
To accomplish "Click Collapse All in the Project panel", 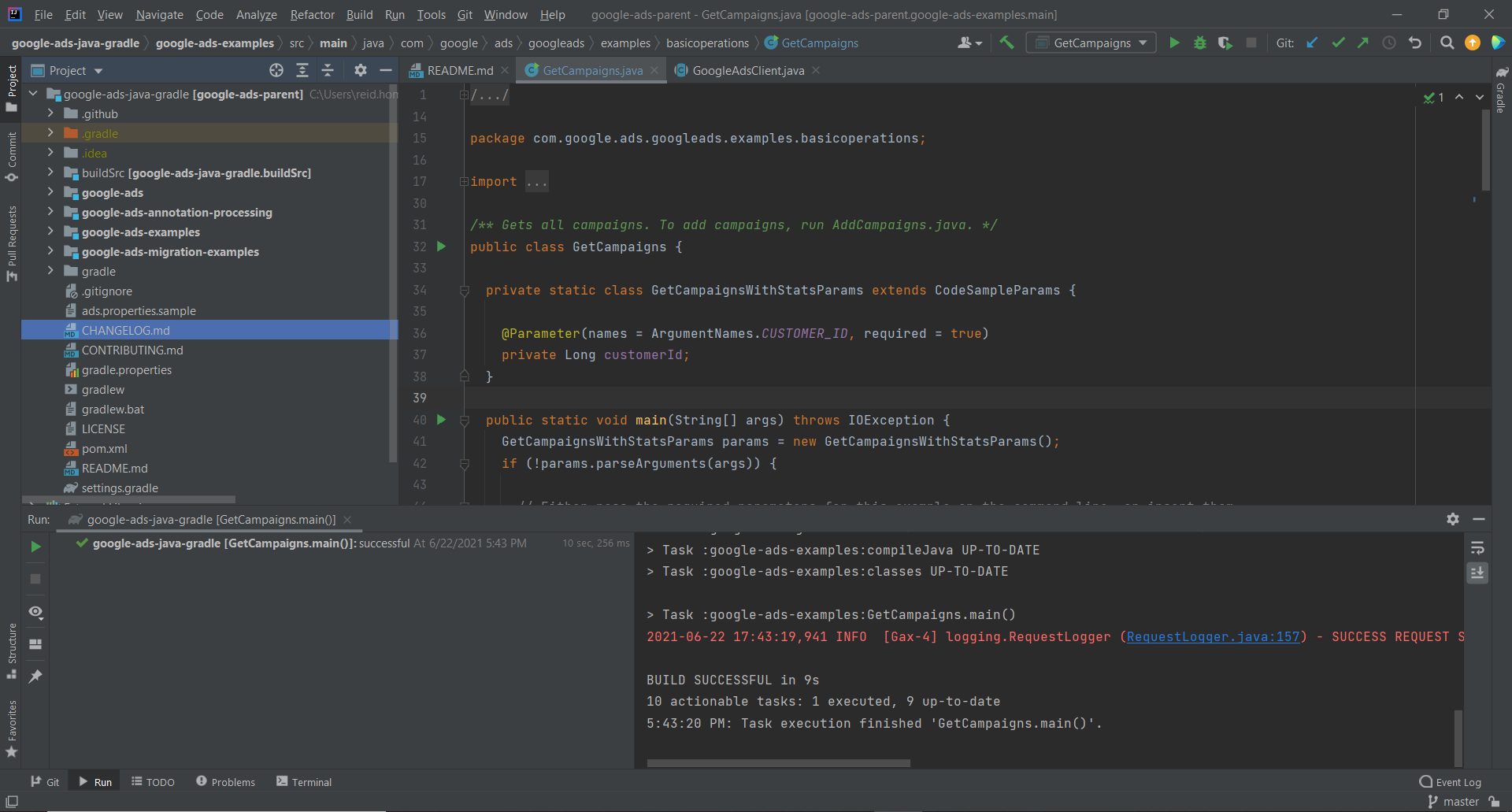I will pos(328,71).
